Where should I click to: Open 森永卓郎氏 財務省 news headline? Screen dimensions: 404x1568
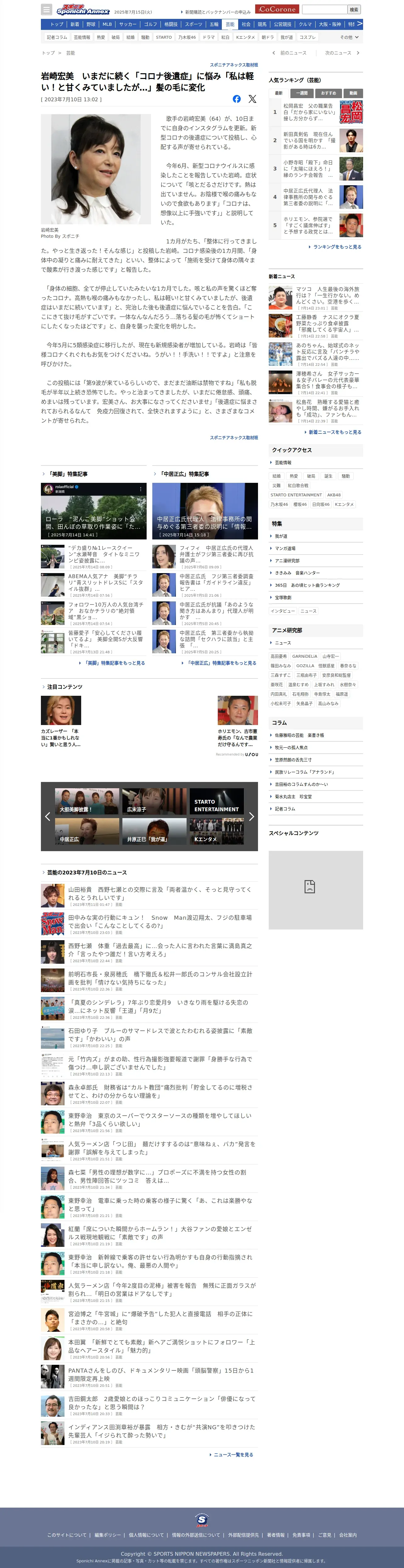160,1091
